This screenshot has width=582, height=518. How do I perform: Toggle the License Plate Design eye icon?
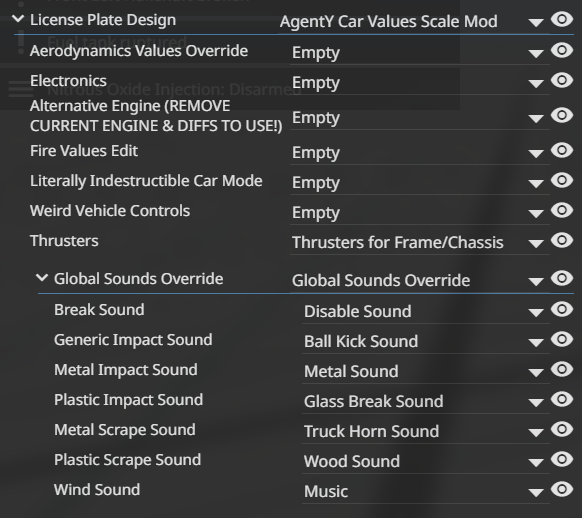coord(562,19)
